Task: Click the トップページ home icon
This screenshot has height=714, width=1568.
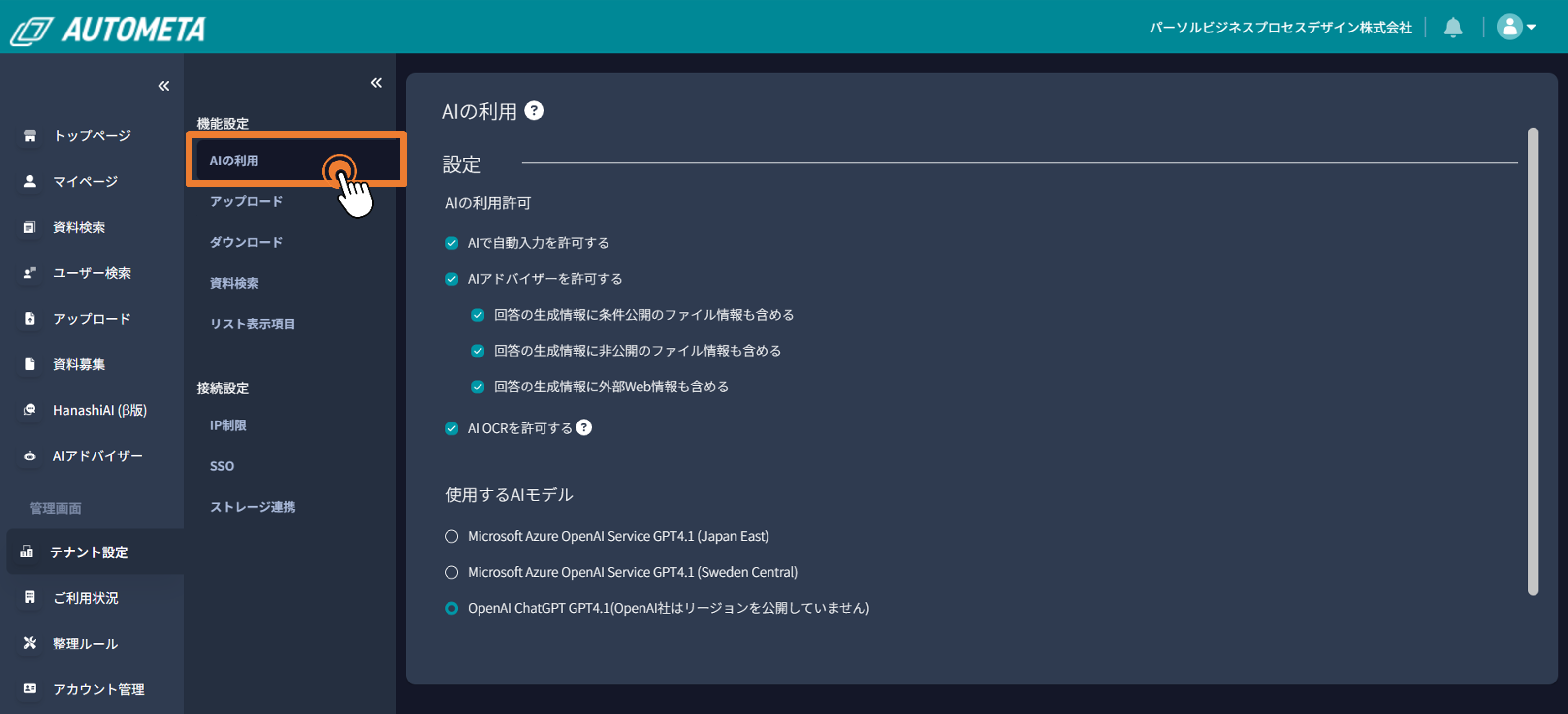Action: tap(30, 136)
